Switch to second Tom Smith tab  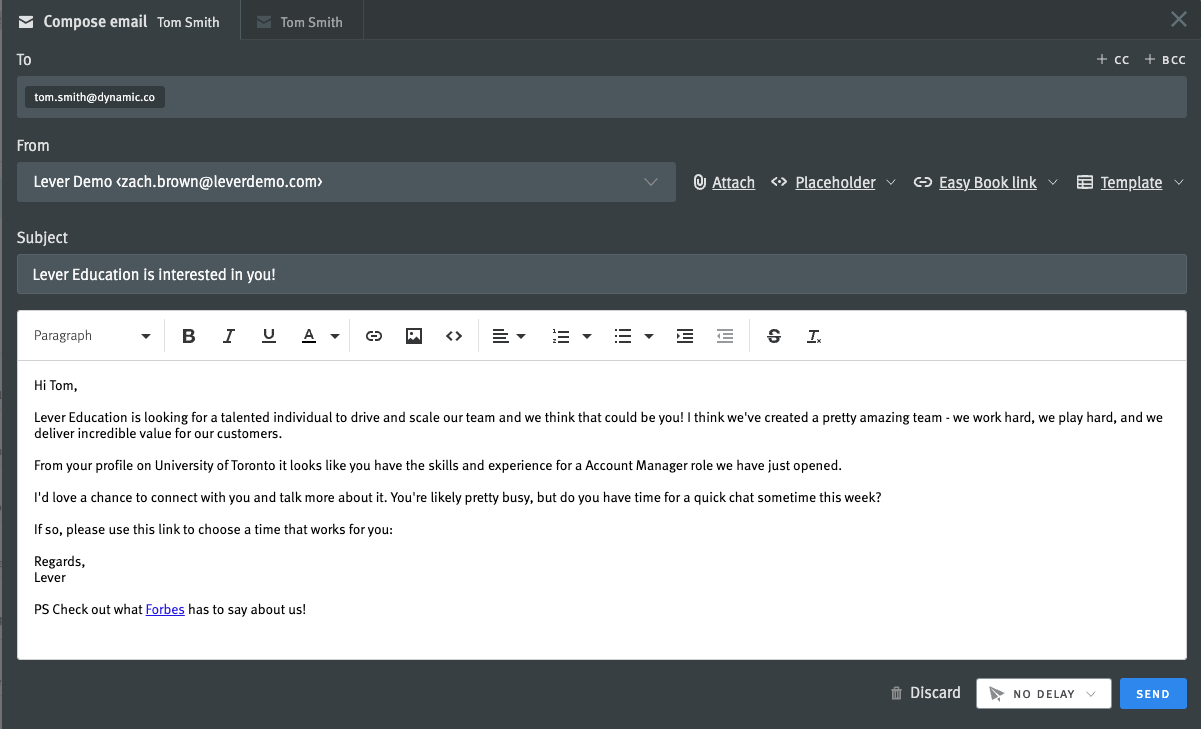coord(301,22)
